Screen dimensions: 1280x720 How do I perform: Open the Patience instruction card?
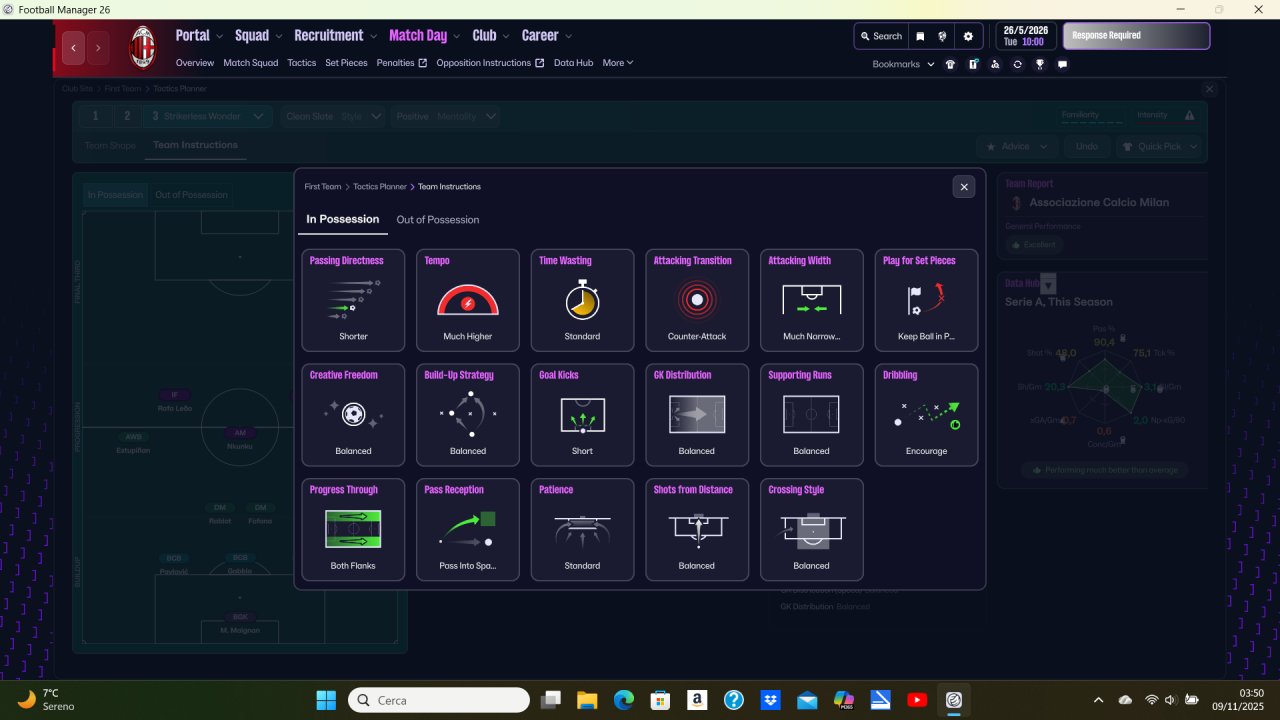[582, 530]
